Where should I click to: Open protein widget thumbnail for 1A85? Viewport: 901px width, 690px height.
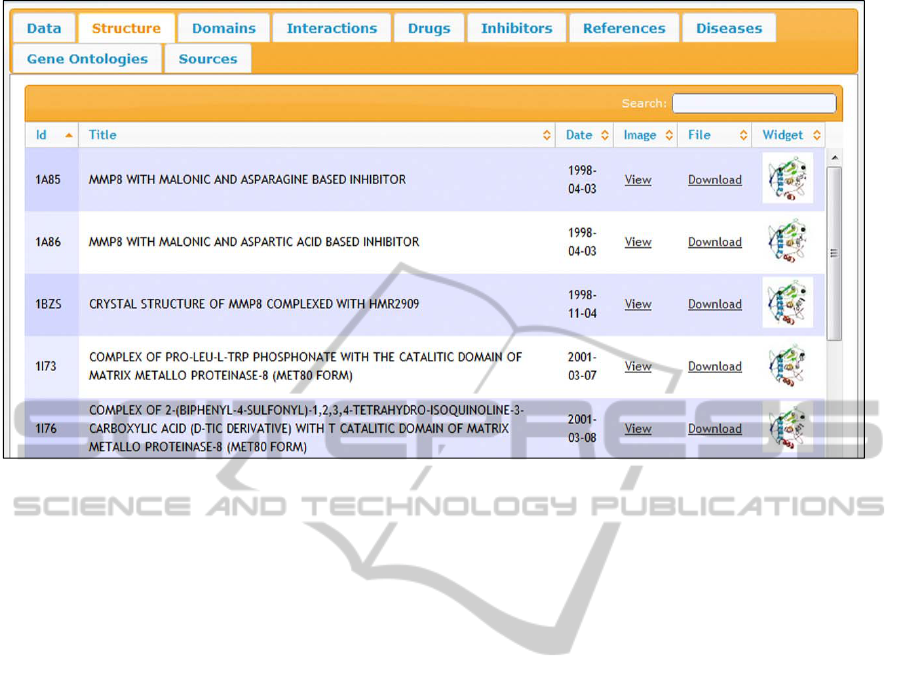point(788,179)
